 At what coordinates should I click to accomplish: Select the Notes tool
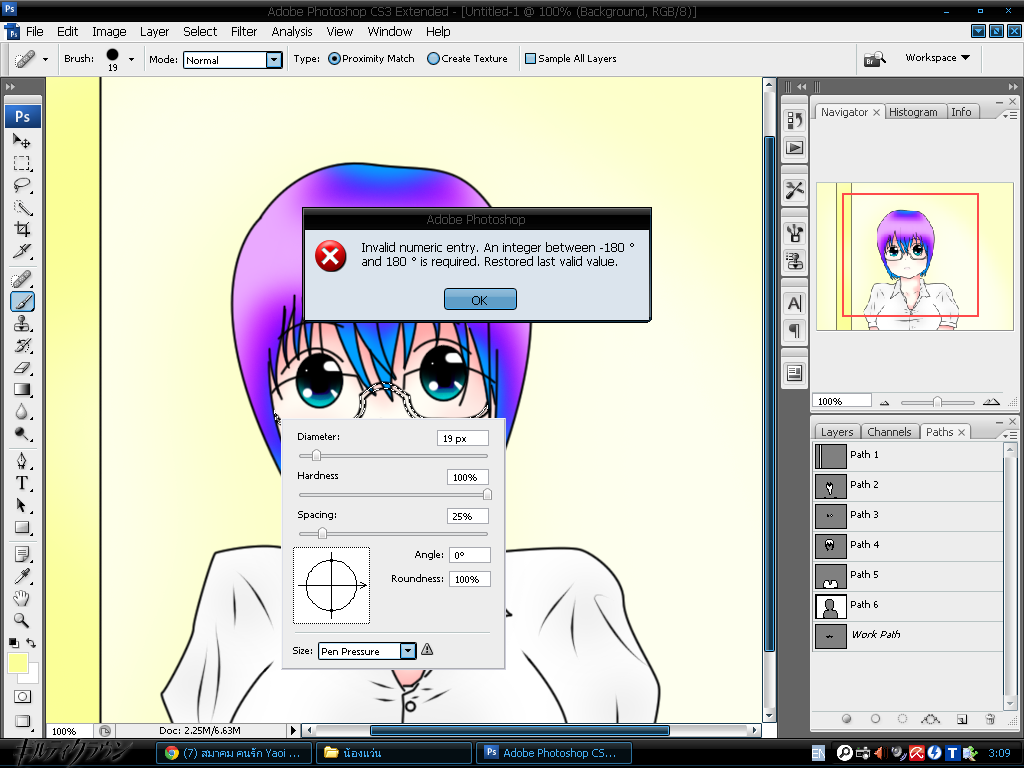point(22,554)
